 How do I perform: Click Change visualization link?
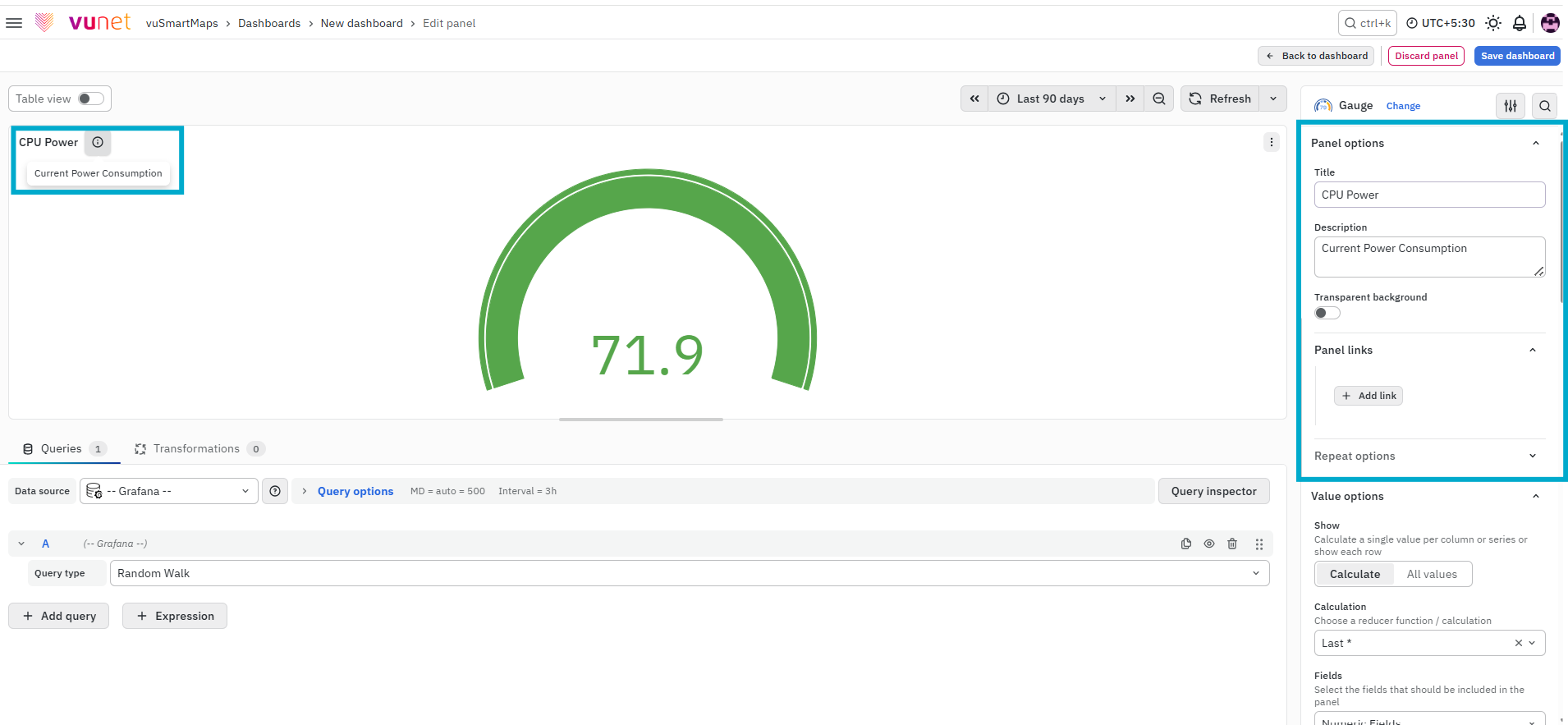pos(1403,106)
